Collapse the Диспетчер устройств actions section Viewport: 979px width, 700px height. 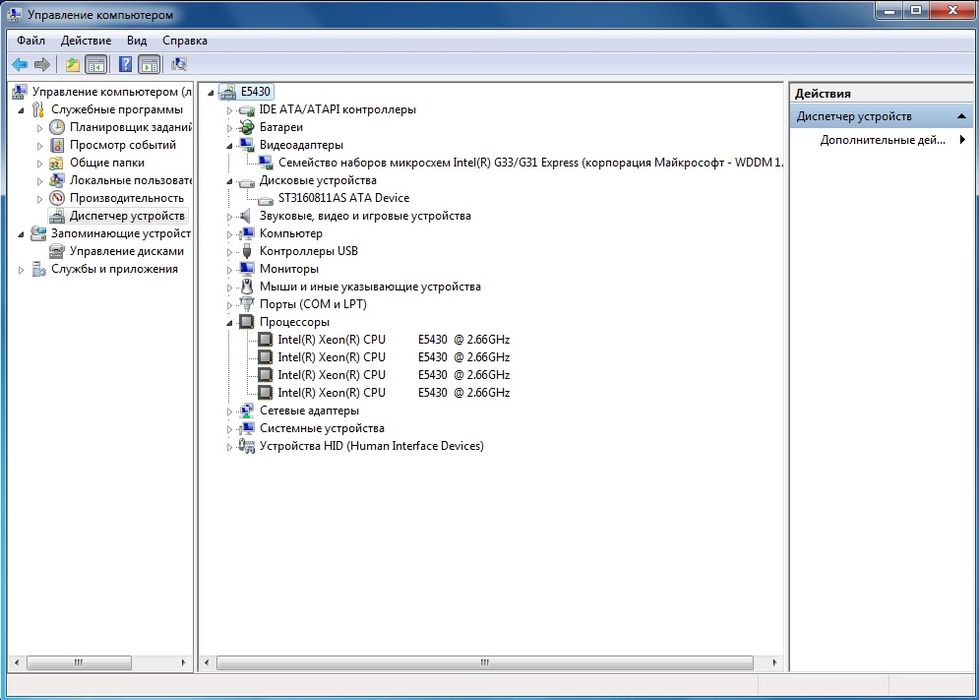coord(961,116)
